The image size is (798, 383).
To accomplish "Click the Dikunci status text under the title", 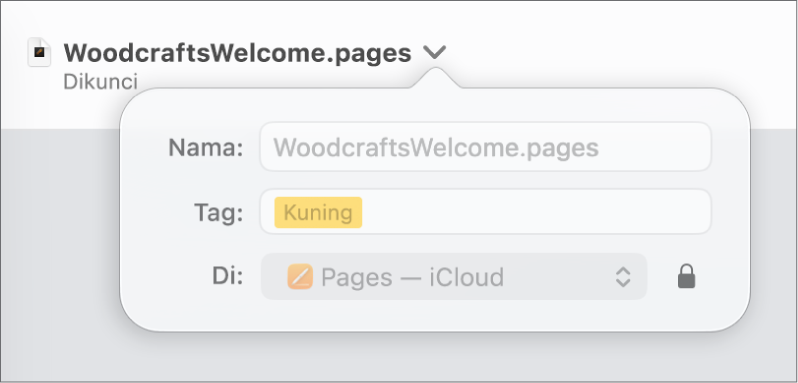I will coord(100,82).
